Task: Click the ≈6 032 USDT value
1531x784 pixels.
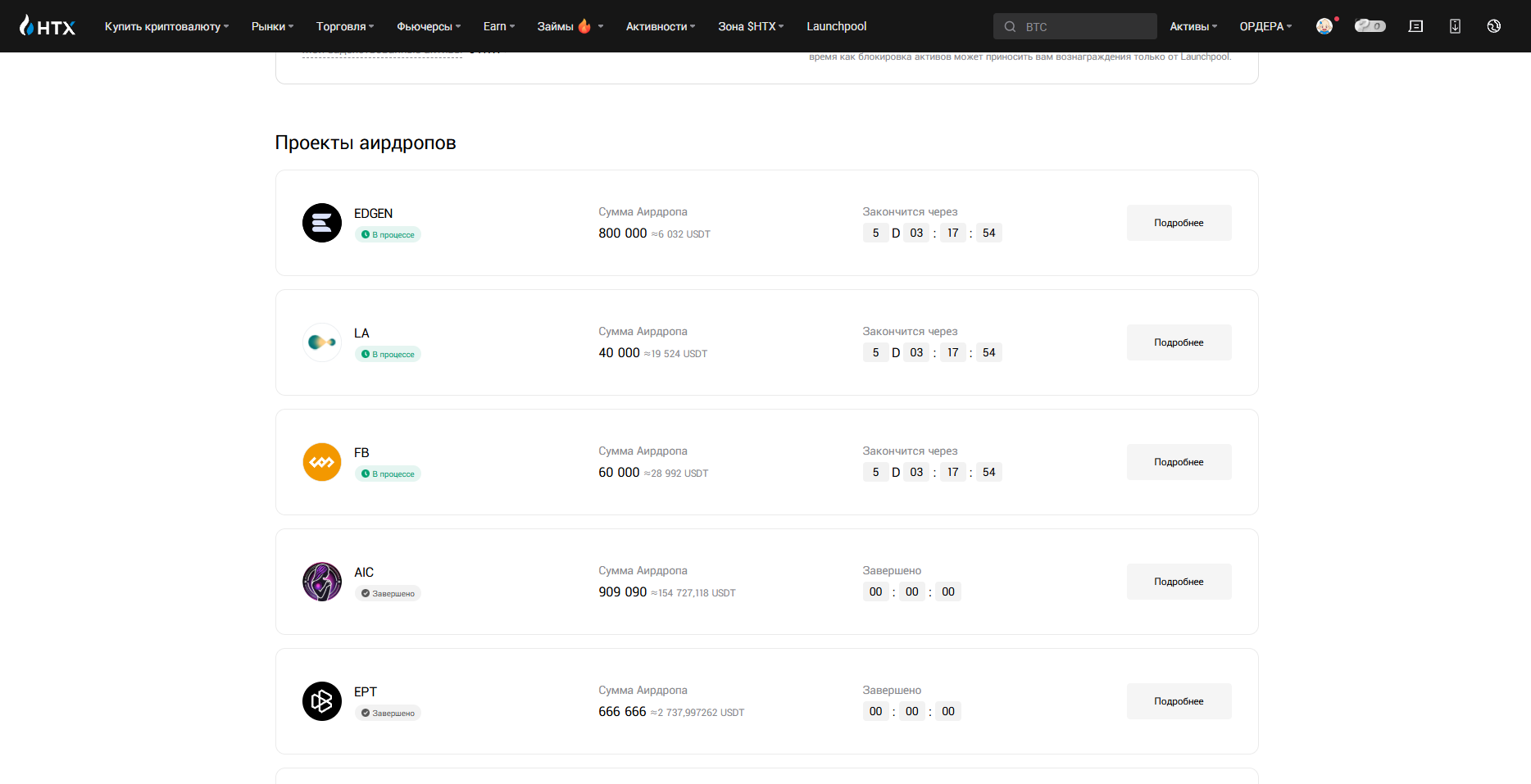Action: (x=681, y=234)
